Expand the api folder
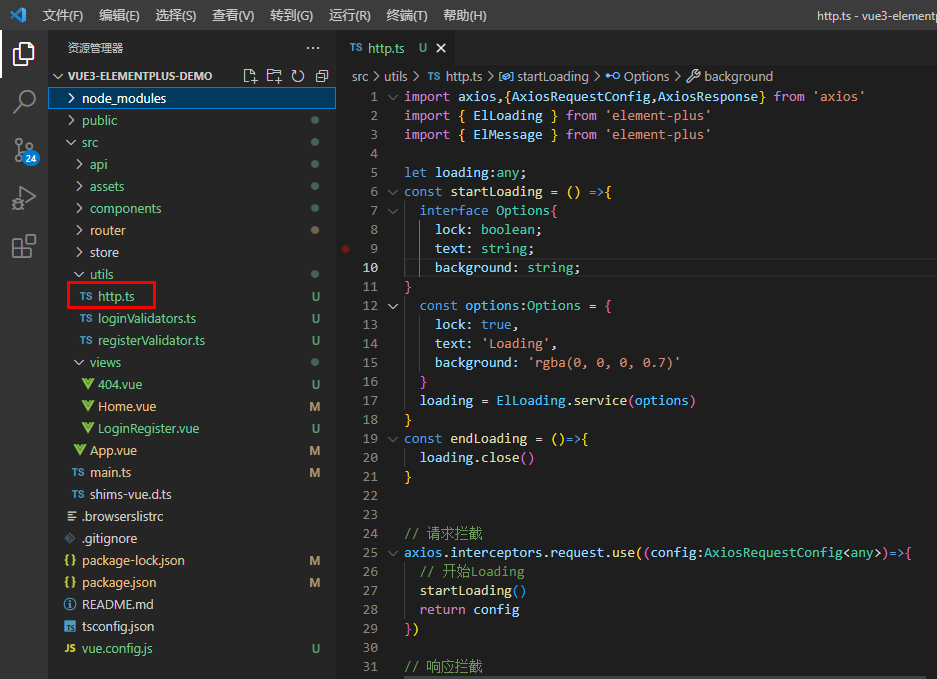 coord(79,164)
